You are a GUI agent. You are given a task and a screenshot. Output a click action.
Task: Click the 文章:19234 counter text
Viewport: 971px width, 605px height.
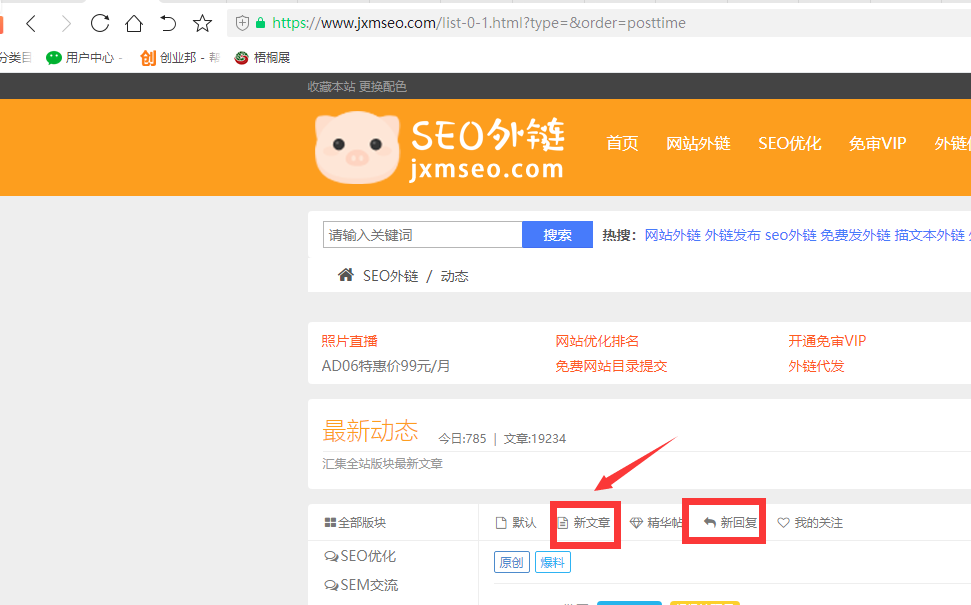[534, 438]
